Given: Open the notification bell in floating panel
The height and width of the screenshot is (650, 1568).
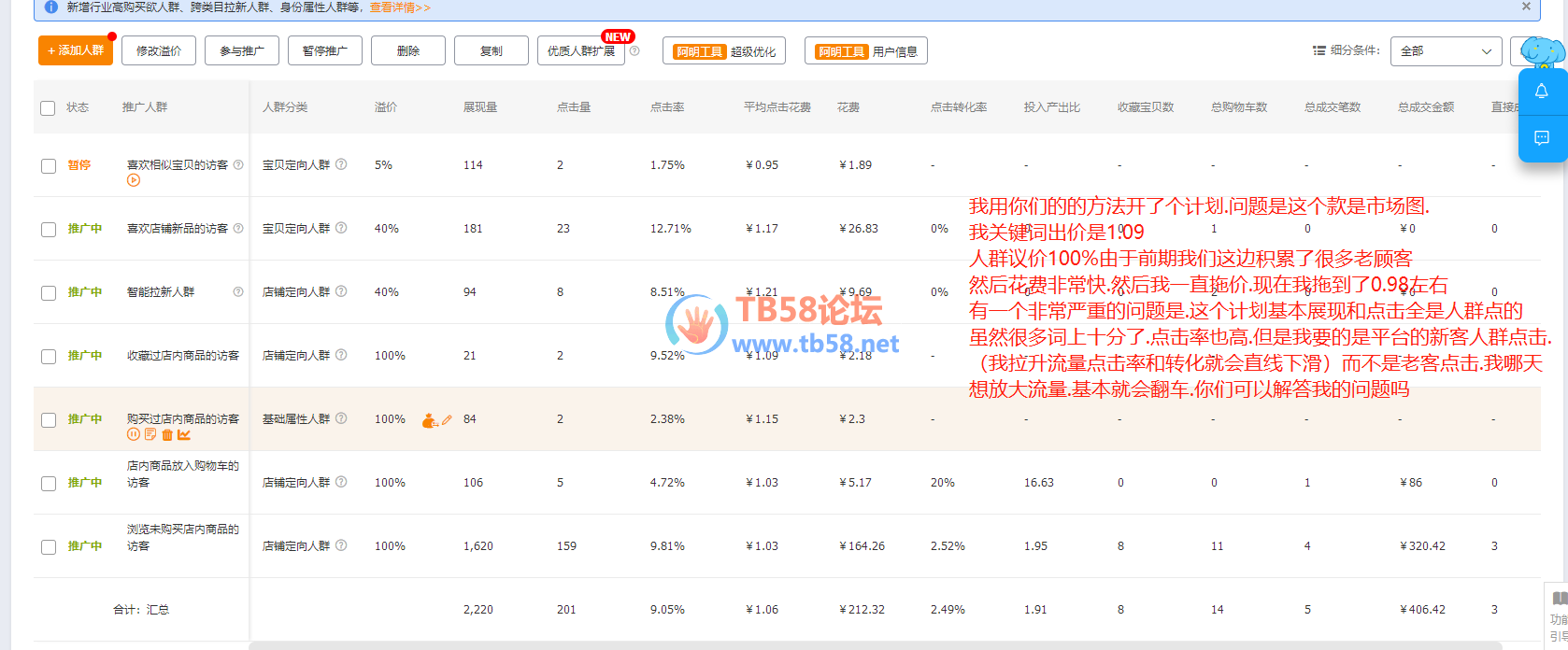Looking at the screenshot, I should pyautogui.click(x=1541, y=92).
